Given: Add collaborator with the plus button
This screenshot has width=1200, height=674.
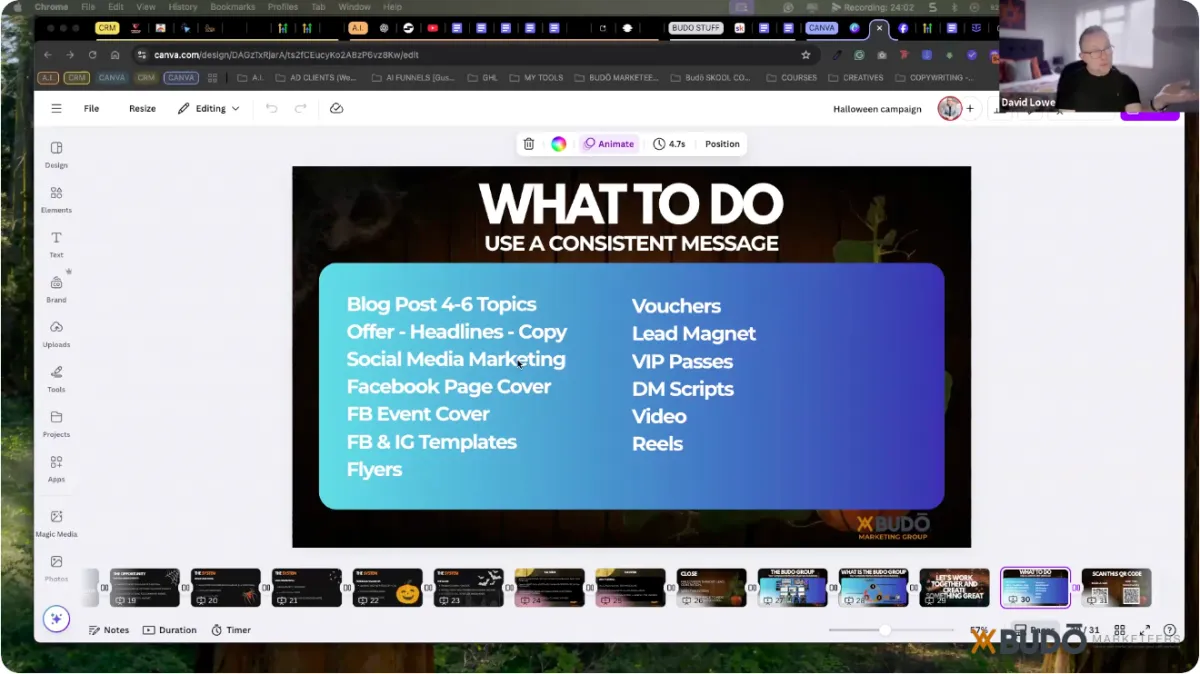Looking at the screenshot, I should 969,108.
